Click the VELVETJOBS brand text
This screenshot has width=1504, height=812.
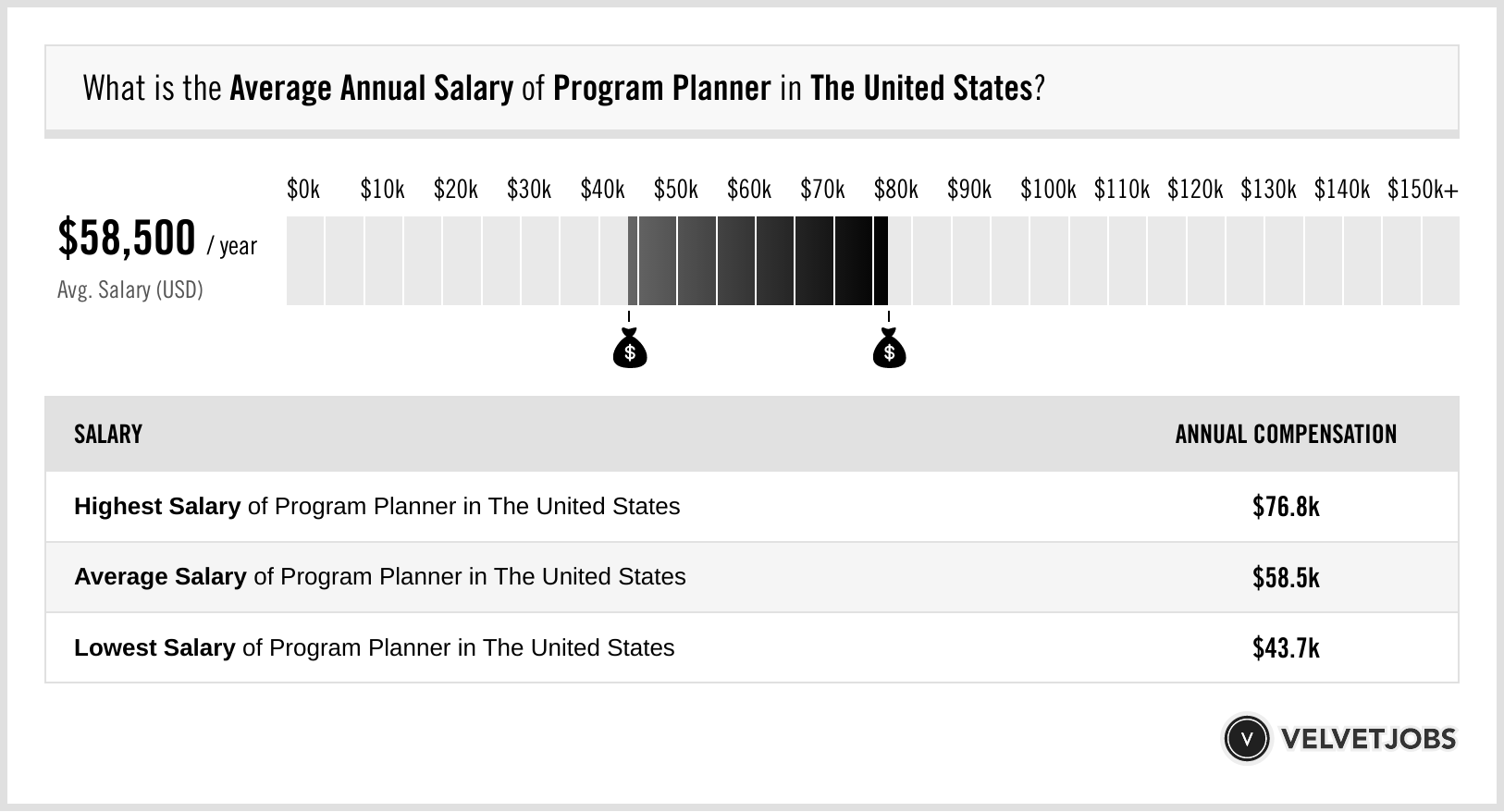point(1368,739)
